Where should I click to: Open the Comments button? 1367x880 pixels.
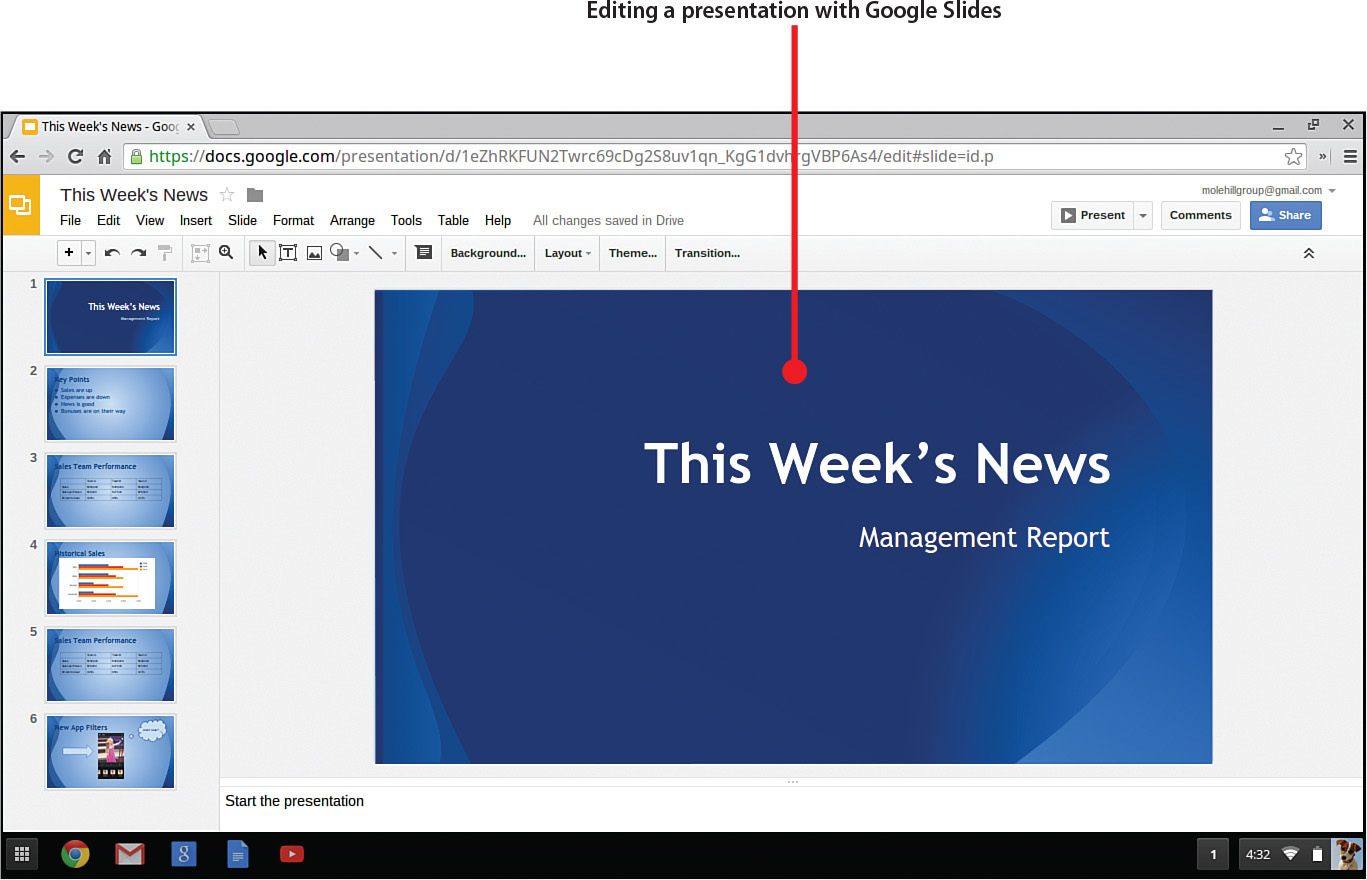tap(1200, 215)
